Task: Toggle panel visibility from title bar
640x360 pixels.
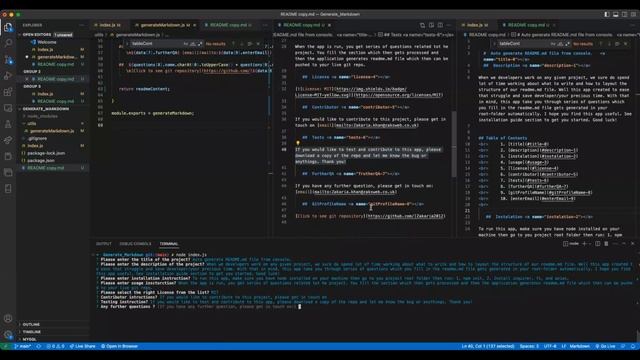Action: click(616, 14)
